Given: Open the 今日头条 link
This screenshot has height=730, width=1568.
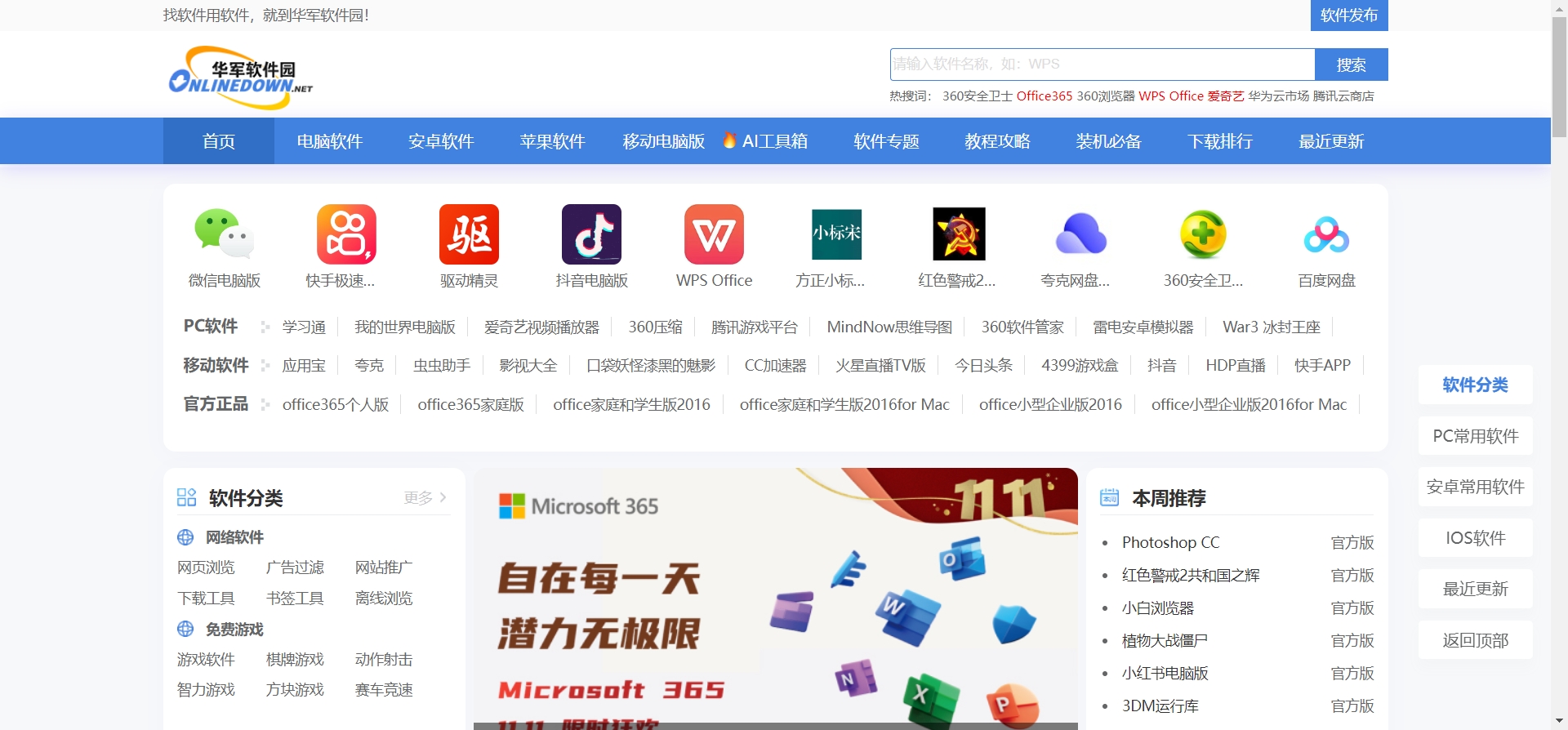Looking at the screenshot, I should tap(983, 366).
